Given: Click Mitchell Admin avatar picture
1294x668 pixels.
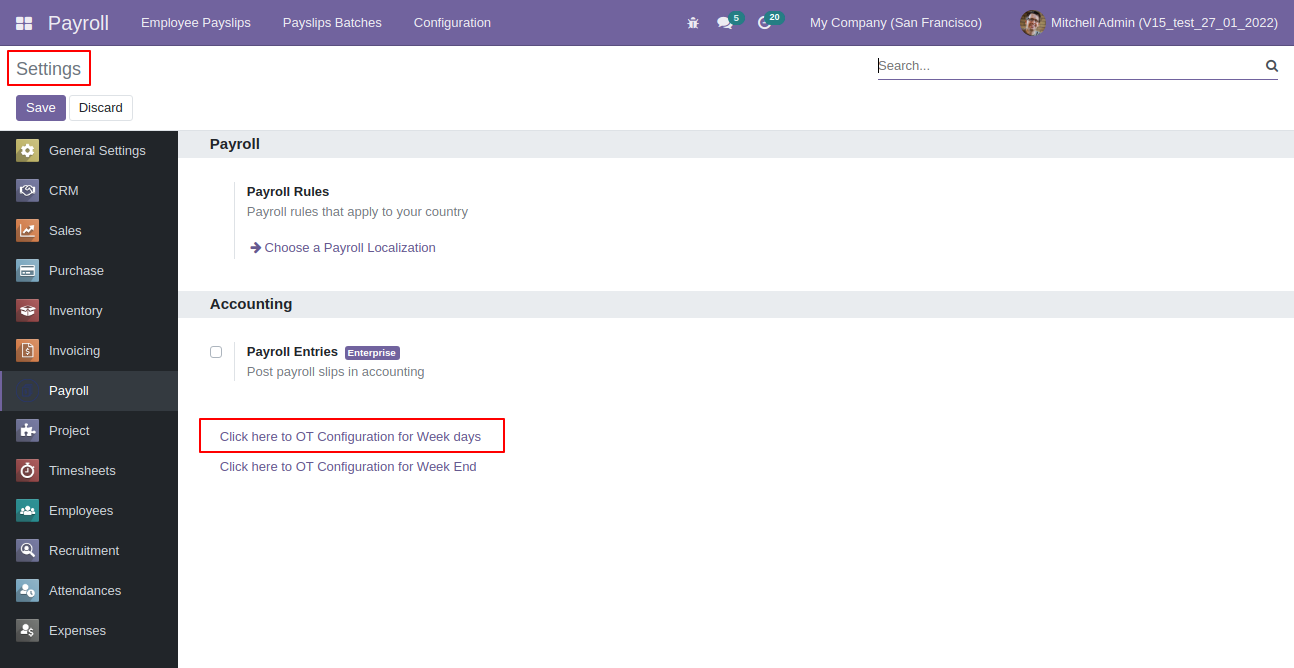Looking at the screenshot, I should point(1032,22).
